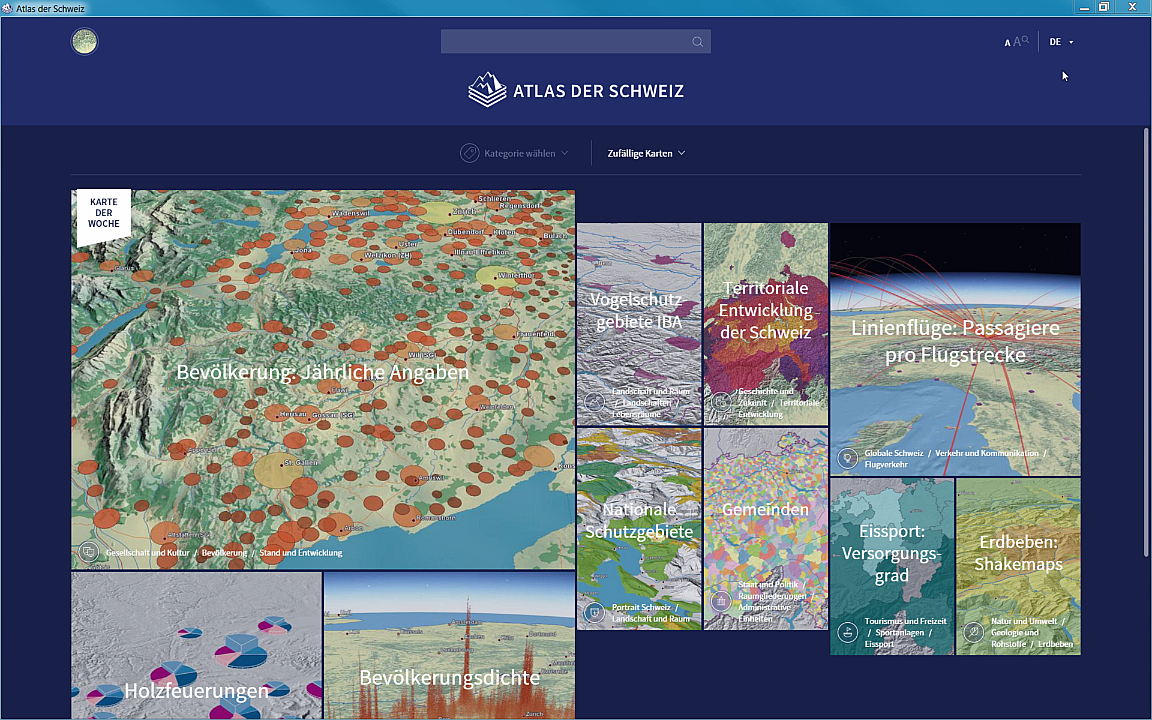
Task: Open the Eissport: Versorgungsgrad card
Action: (x=892, y=566)
